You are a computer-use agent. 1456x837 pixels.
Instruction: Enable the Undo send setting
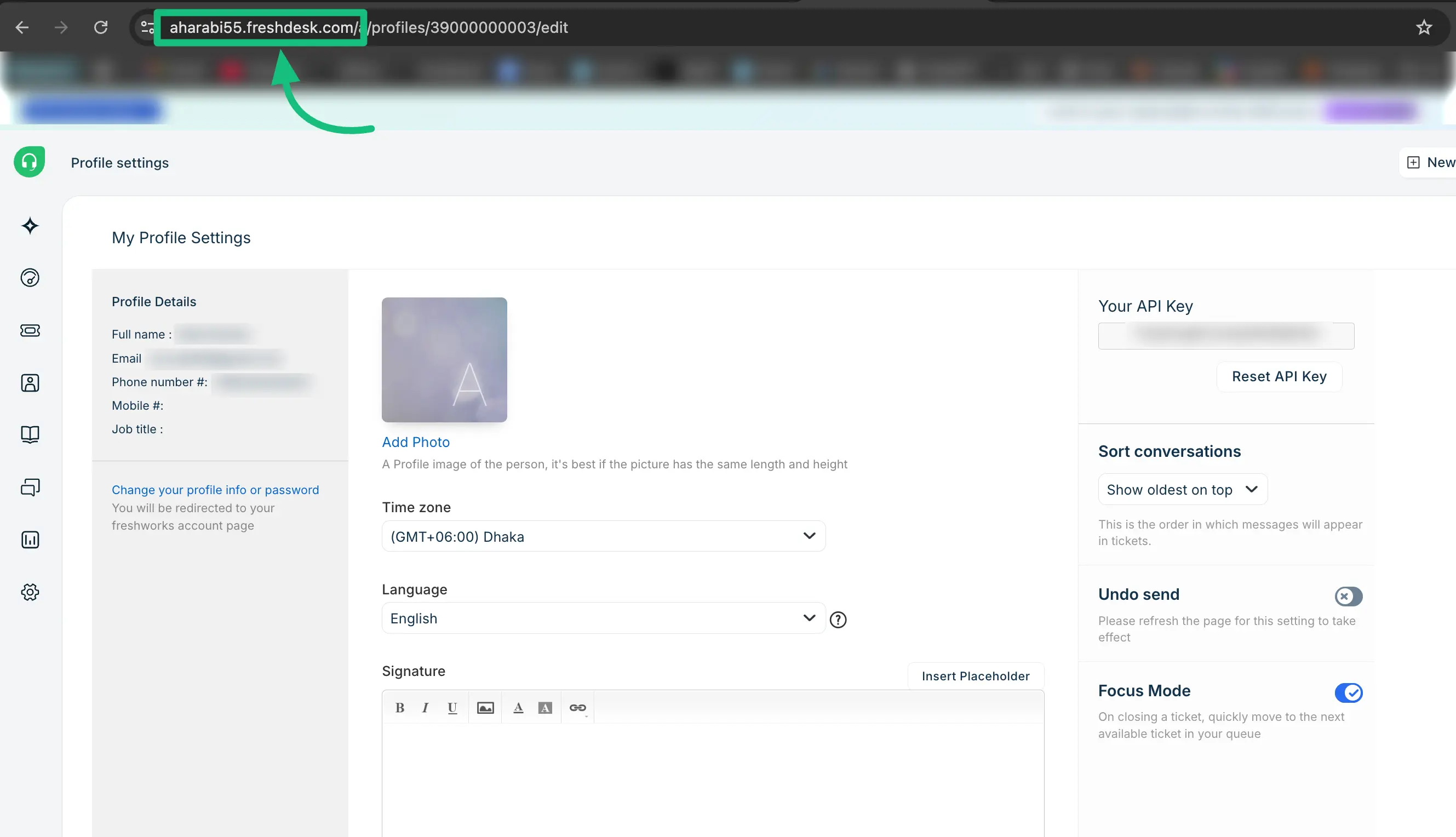tap(1348, 596)
